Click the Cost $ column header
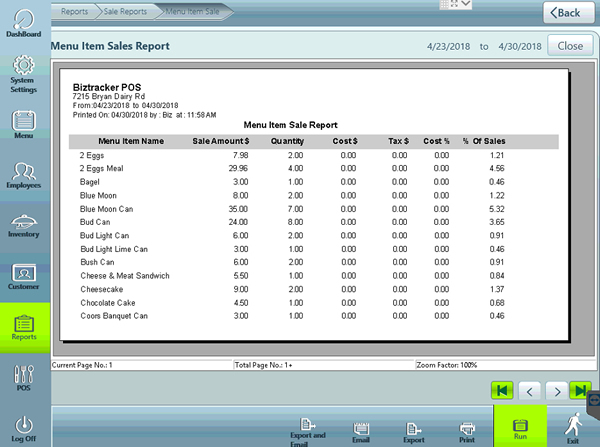This screenshot has height=447, width=600. point(345,141)
